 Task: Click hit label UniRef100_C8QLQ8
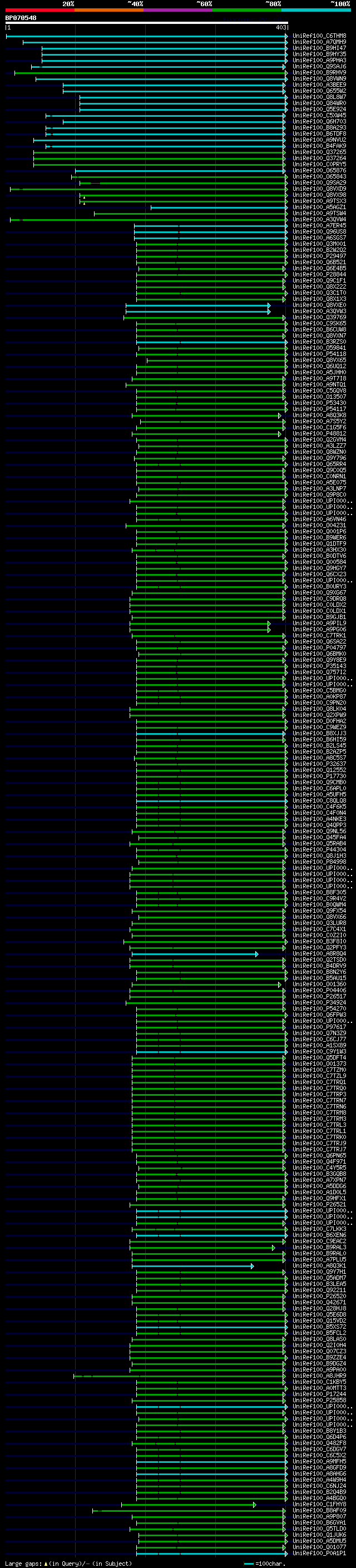(319, 800)
